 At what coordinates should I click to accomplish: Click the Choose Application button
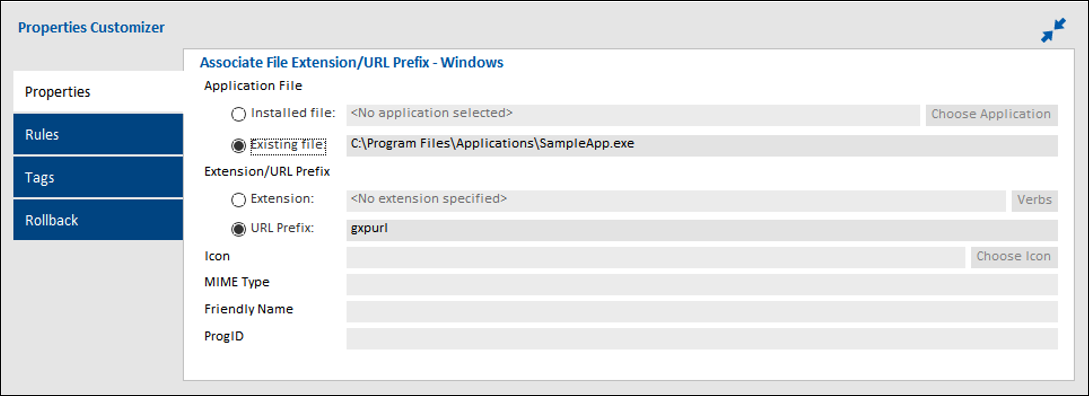[991, 115]
